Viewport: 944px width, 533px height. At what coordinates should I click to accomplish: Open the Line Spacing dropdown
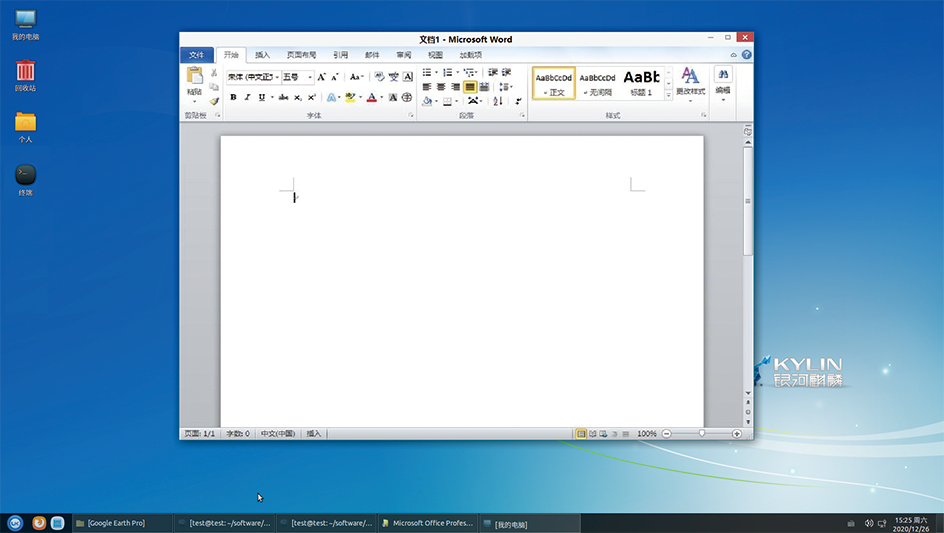pos(506,87)
